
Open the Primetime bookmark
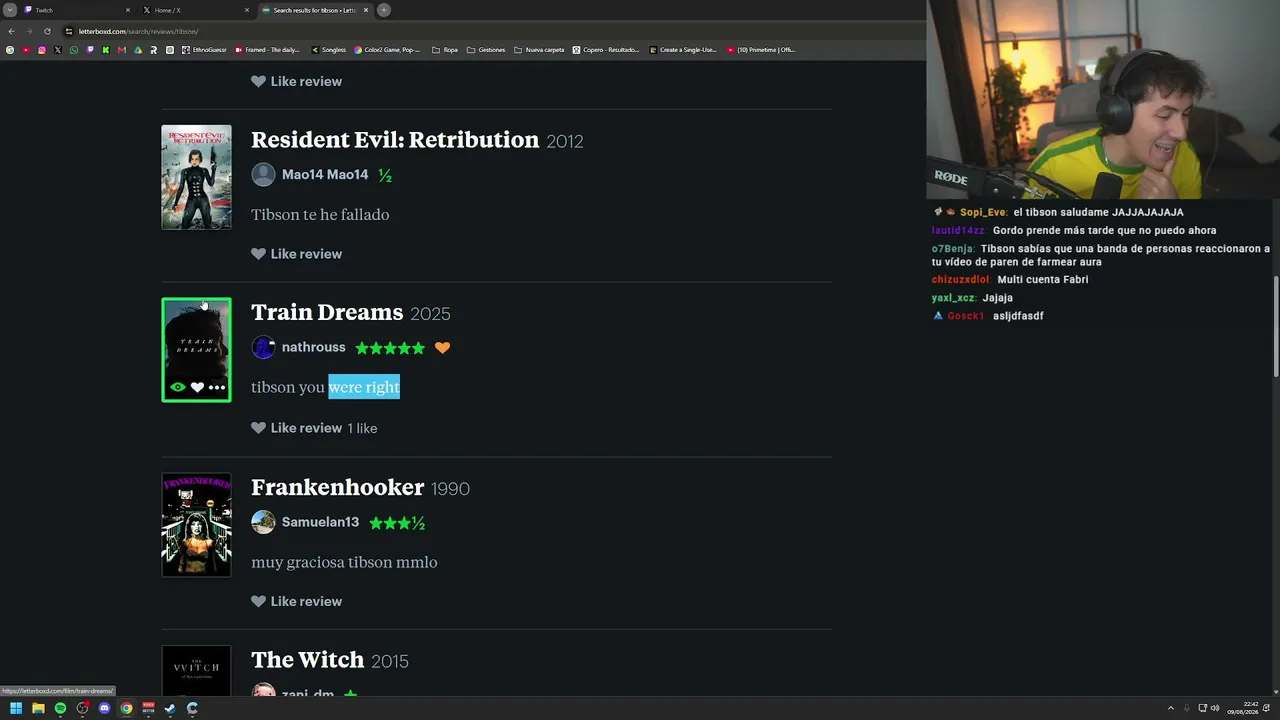[x=761, y=50]
